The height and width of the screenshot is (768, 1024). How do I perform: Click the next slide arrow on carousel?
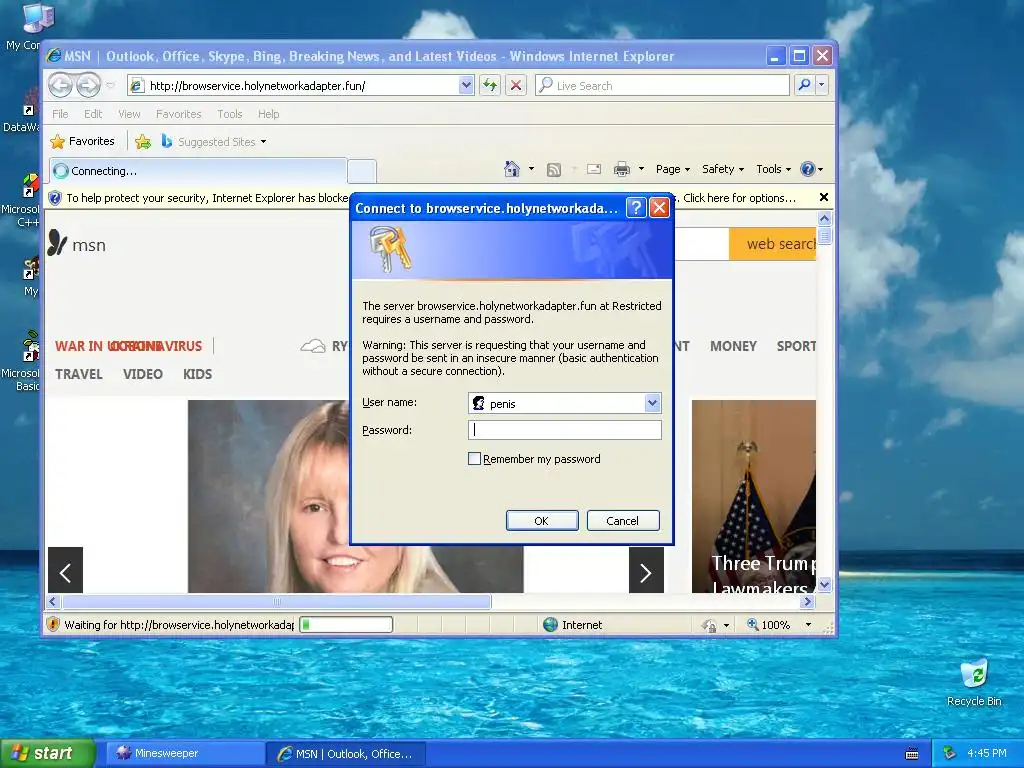(646, 570)
